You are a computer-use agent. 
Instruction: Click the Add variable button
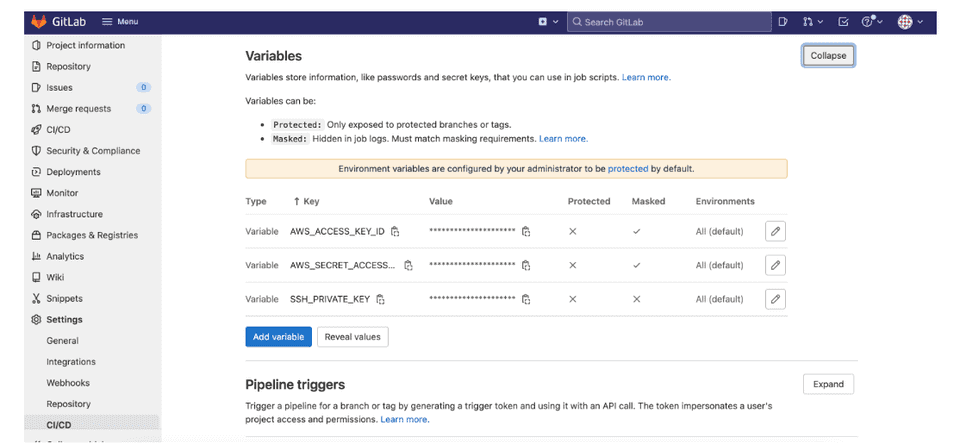coord(279,337)
